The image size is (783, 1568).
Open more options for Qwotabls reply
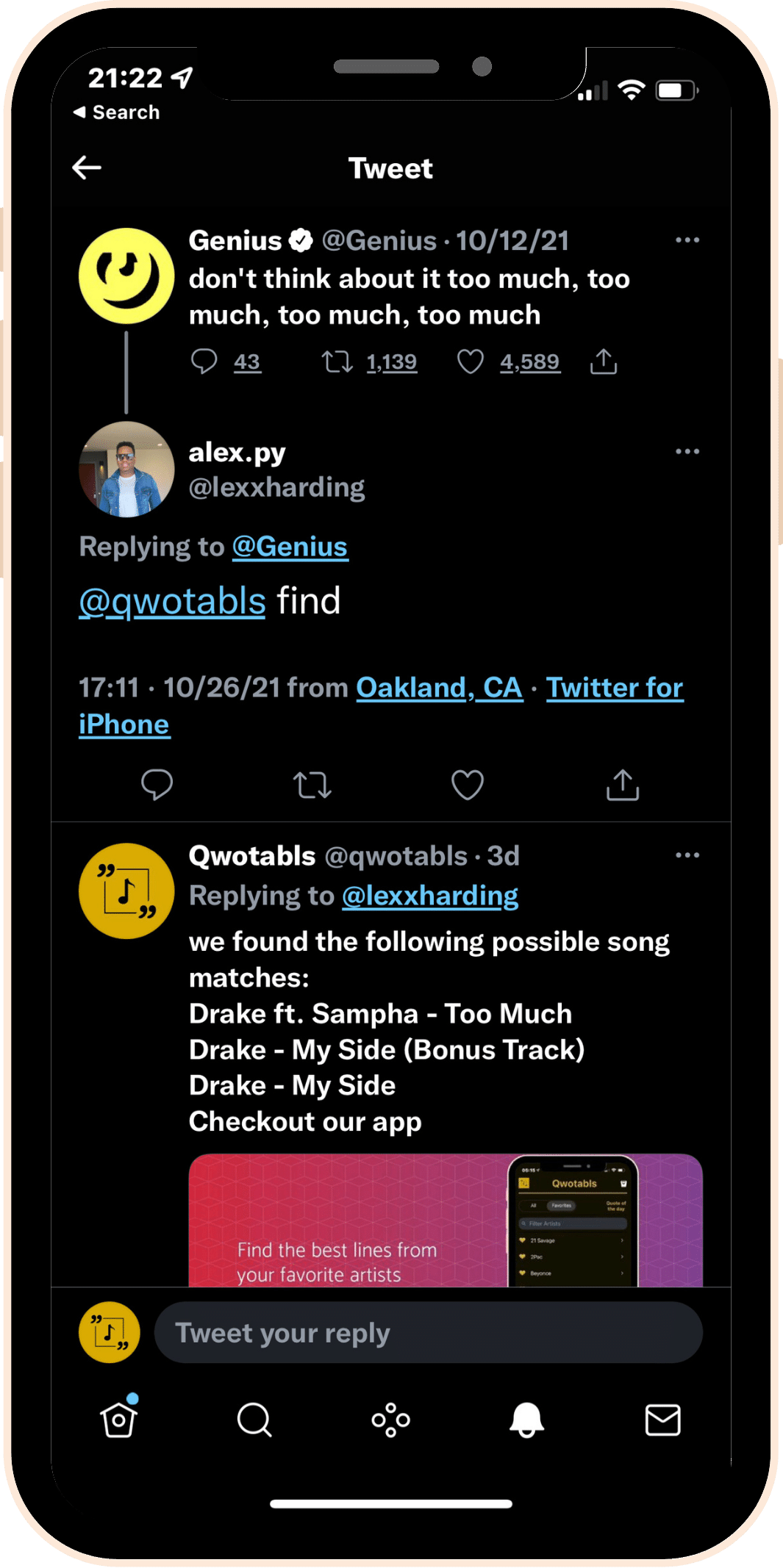687,855
